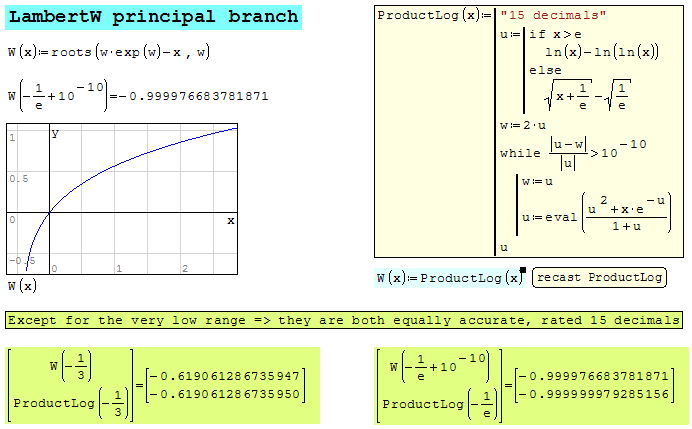
Task: Click the -0.999999979285156 result value
Action: 598,395
